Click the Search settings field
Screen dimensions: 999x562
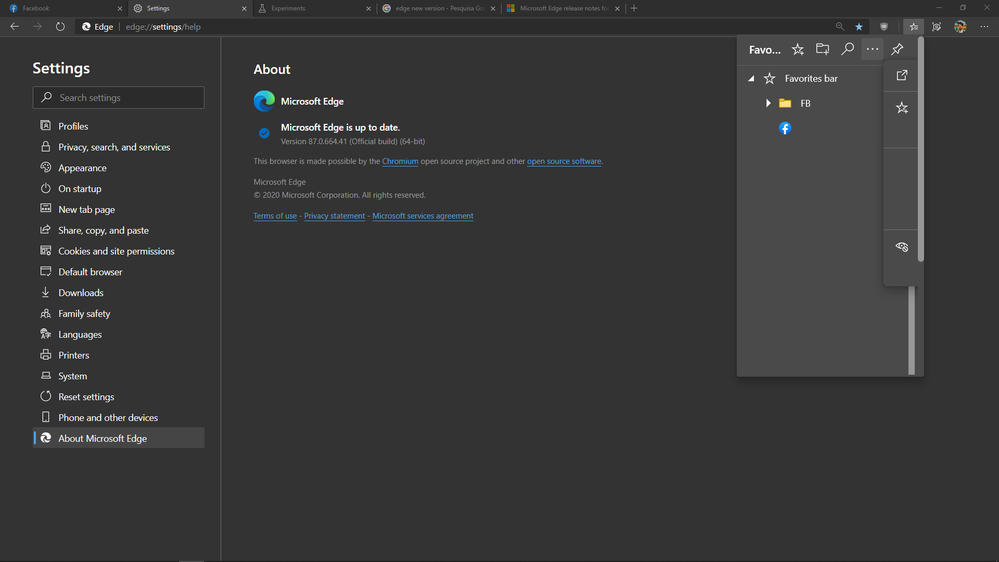coord(119,97)
